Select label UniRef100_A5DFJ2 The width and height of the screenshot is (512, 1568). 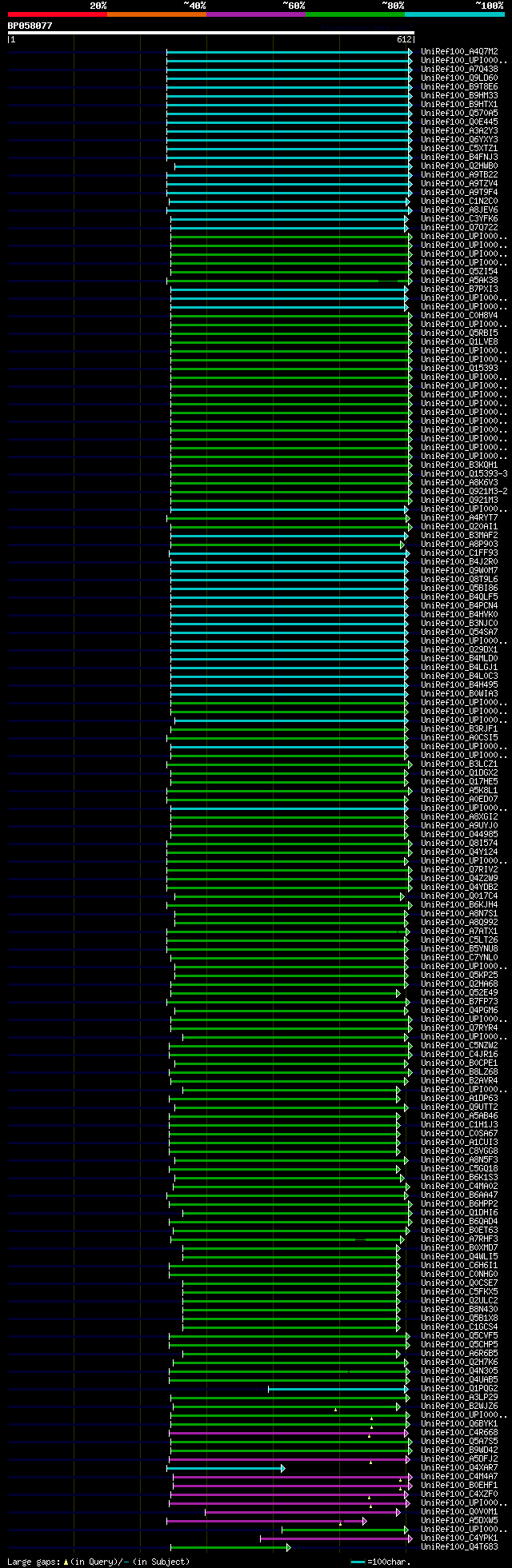pyautogui.click(x=459, y=1459)
